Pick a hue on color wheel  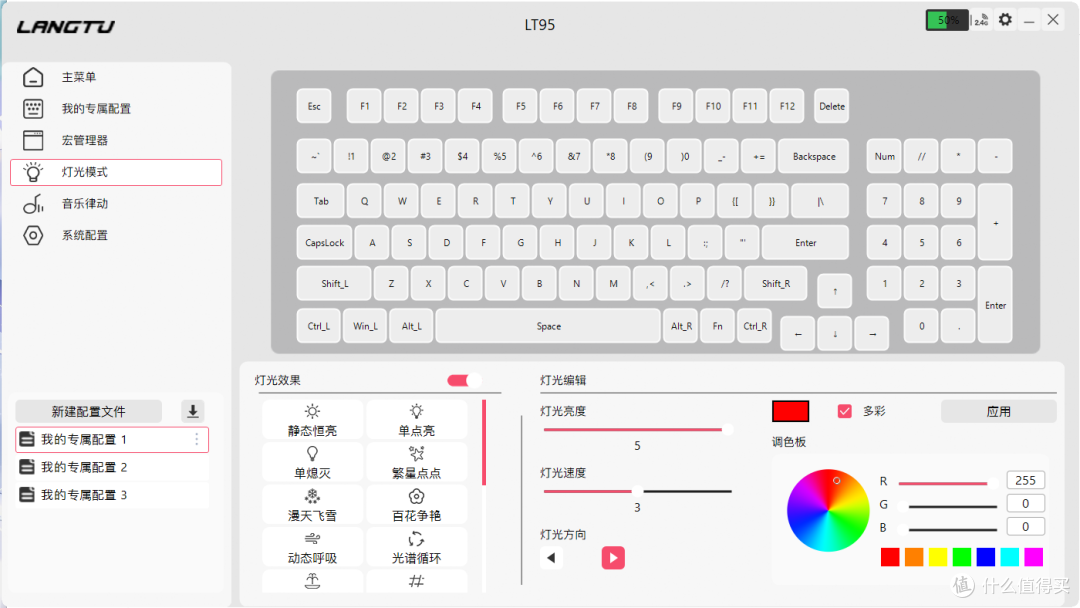828,510
